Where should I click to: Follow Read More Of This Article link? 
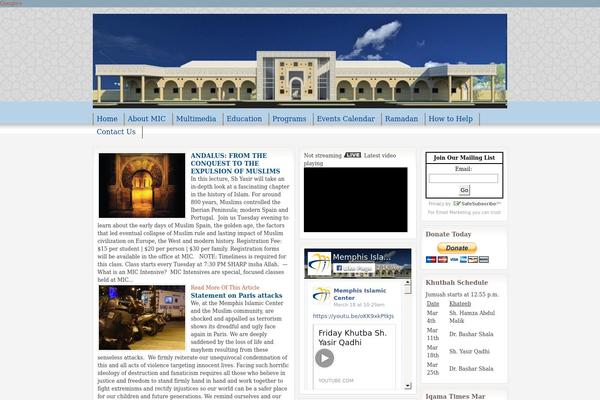(x=225, y=287)
